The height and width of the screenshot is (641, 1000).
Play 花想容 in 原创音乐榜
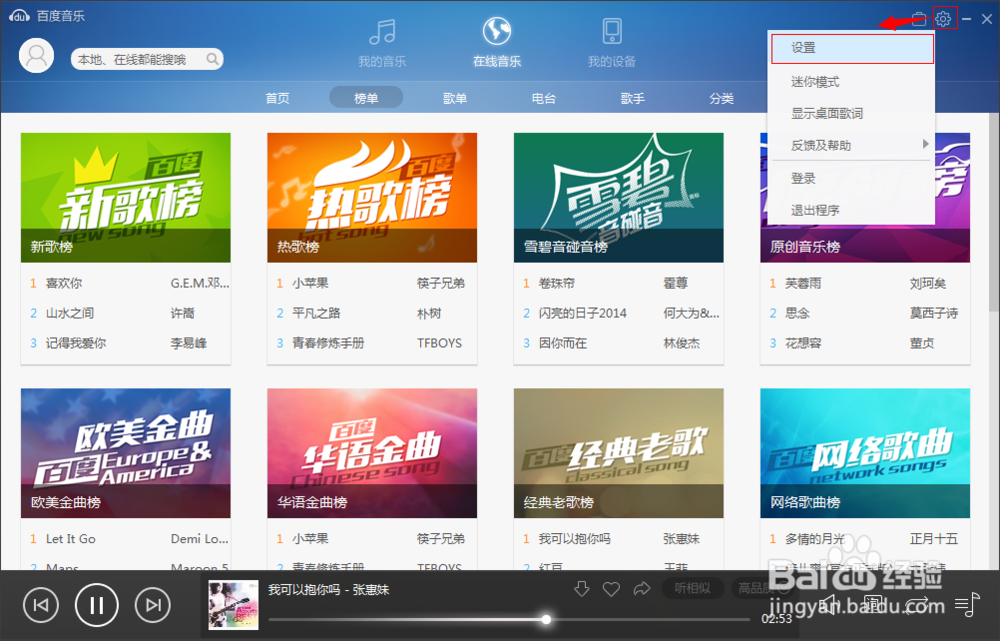[x=803, y=343]
